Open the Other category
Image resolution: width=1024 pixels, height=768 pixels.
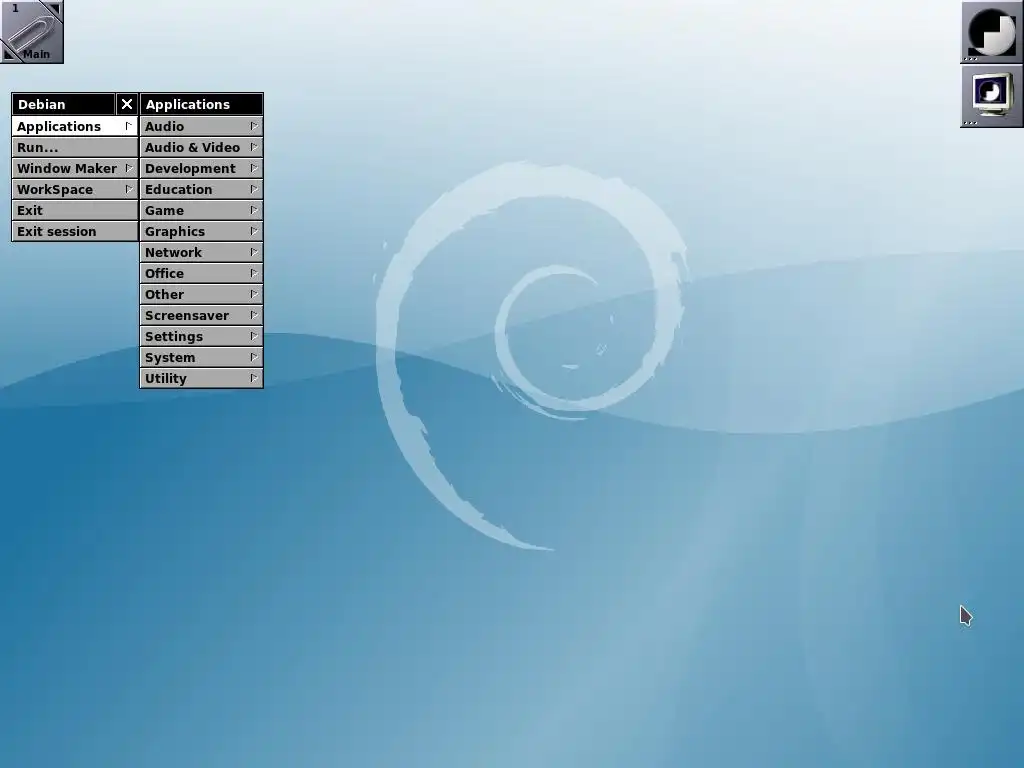201,295
